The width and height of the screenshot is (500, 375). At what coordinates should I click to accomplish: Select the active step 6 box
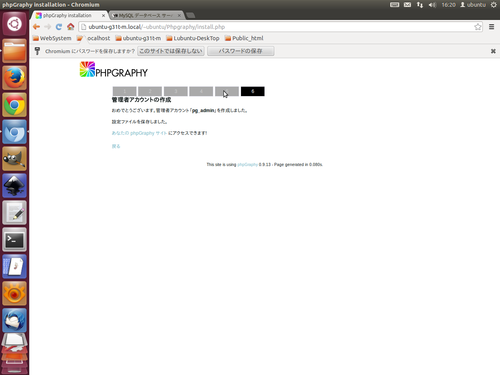253,91
